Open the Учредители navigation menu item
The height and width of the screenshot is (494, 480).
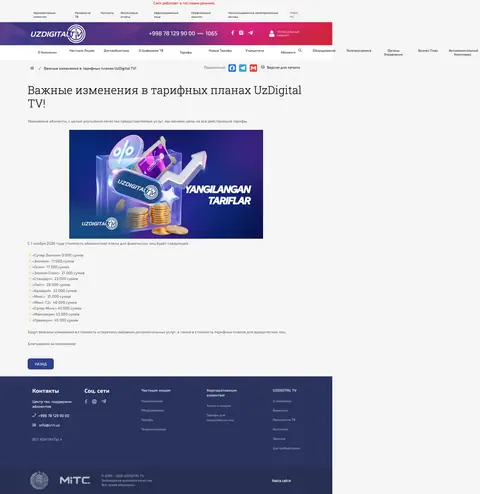click(255, 51)
